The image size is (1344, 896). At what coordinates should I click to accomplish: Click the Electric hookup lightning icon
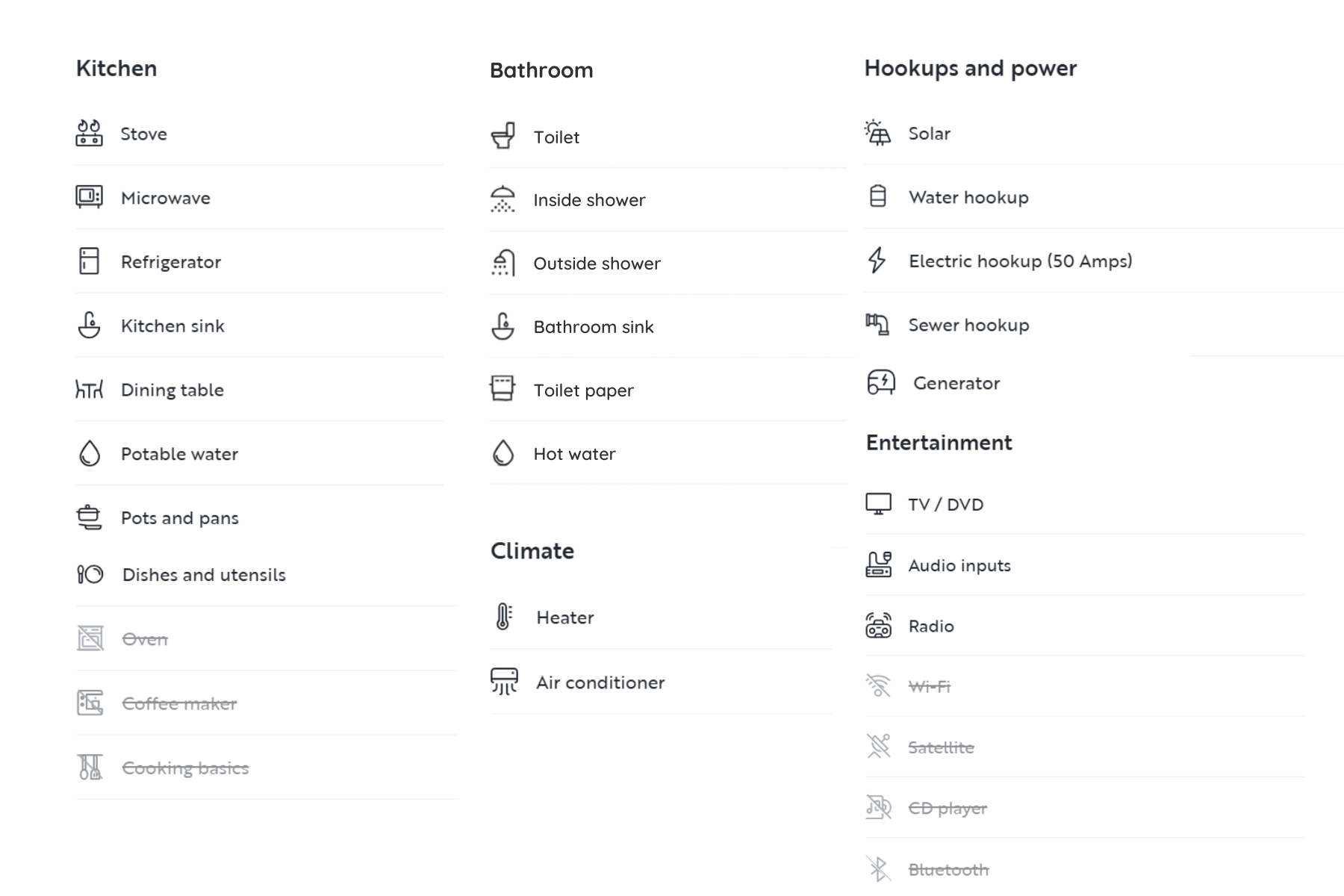(x=877, y=261)
